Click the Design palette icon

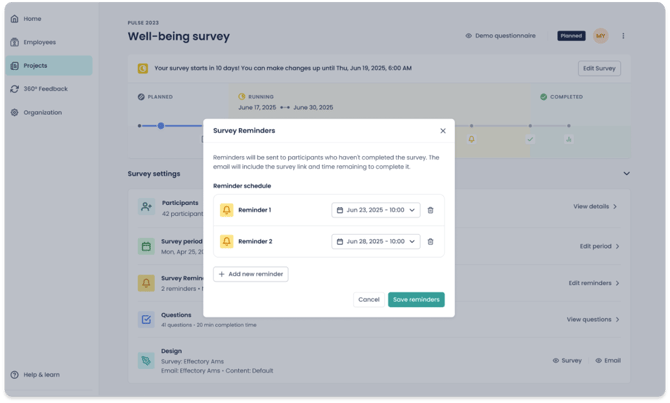pyautogui.click(x=146, y=361)
